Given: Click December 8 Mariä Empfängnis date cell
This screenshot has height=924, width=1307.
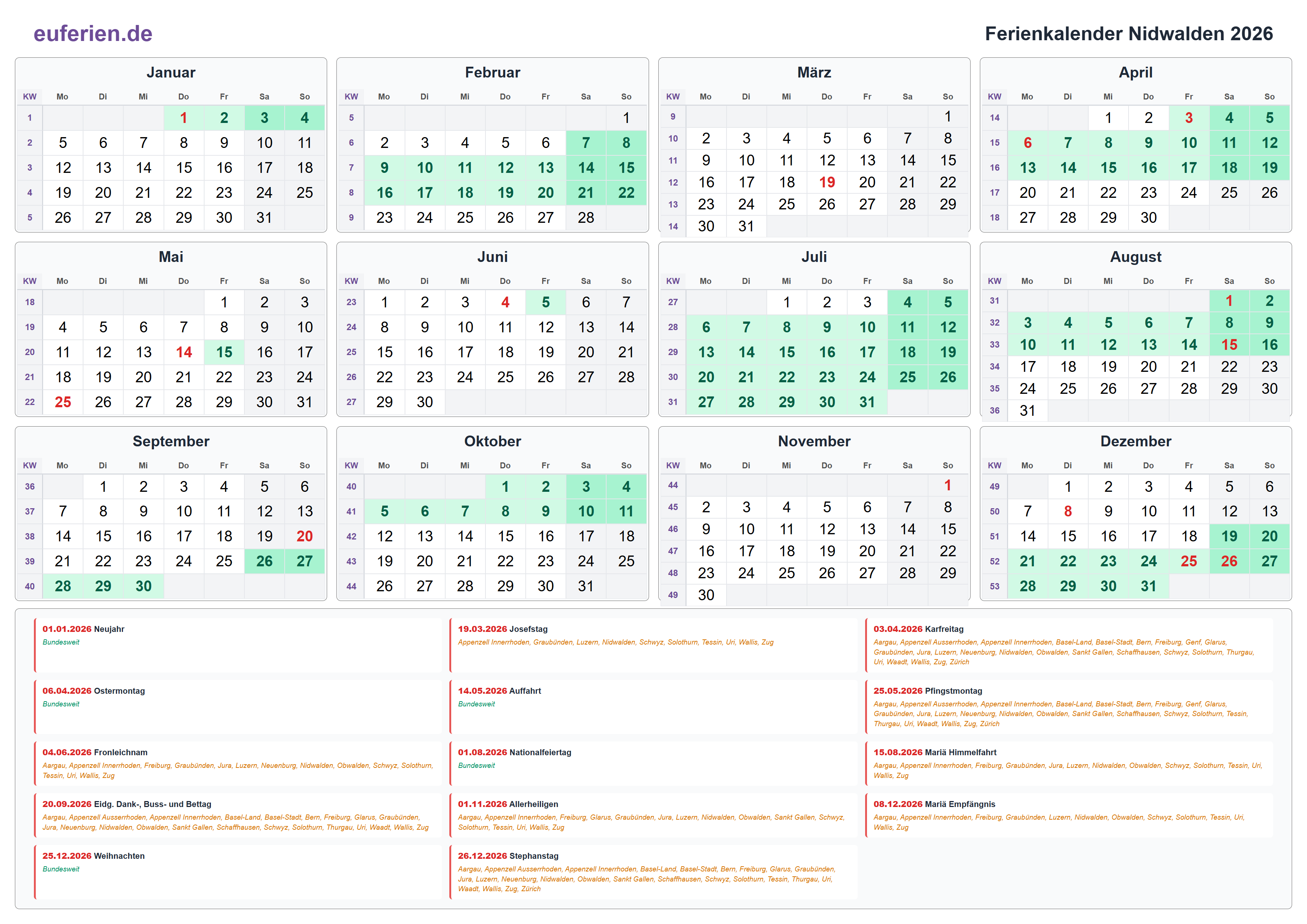Looking at the screenshot, I should tap(1068, 511).
